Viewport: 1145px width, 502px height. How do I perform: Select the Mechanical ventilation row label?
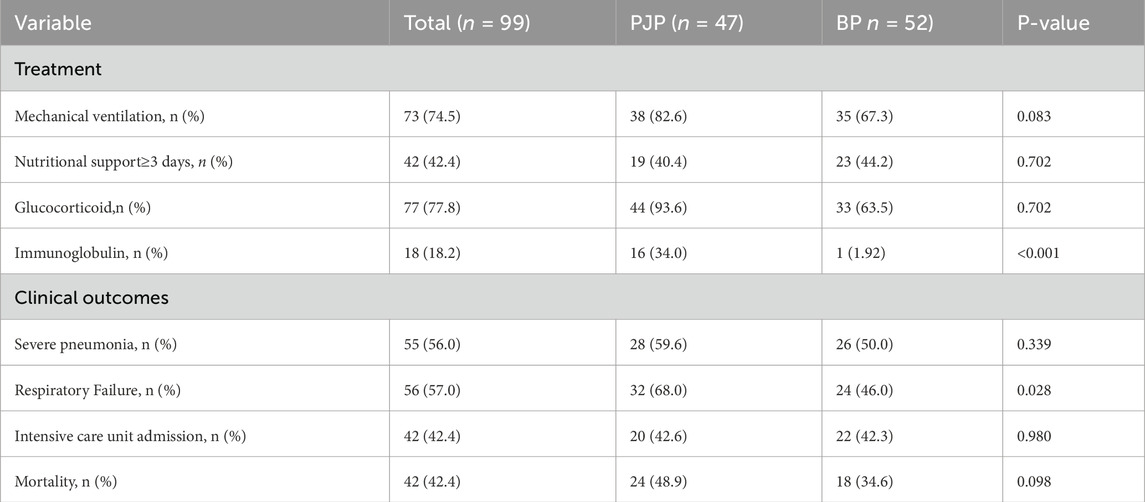click(107, 116)
